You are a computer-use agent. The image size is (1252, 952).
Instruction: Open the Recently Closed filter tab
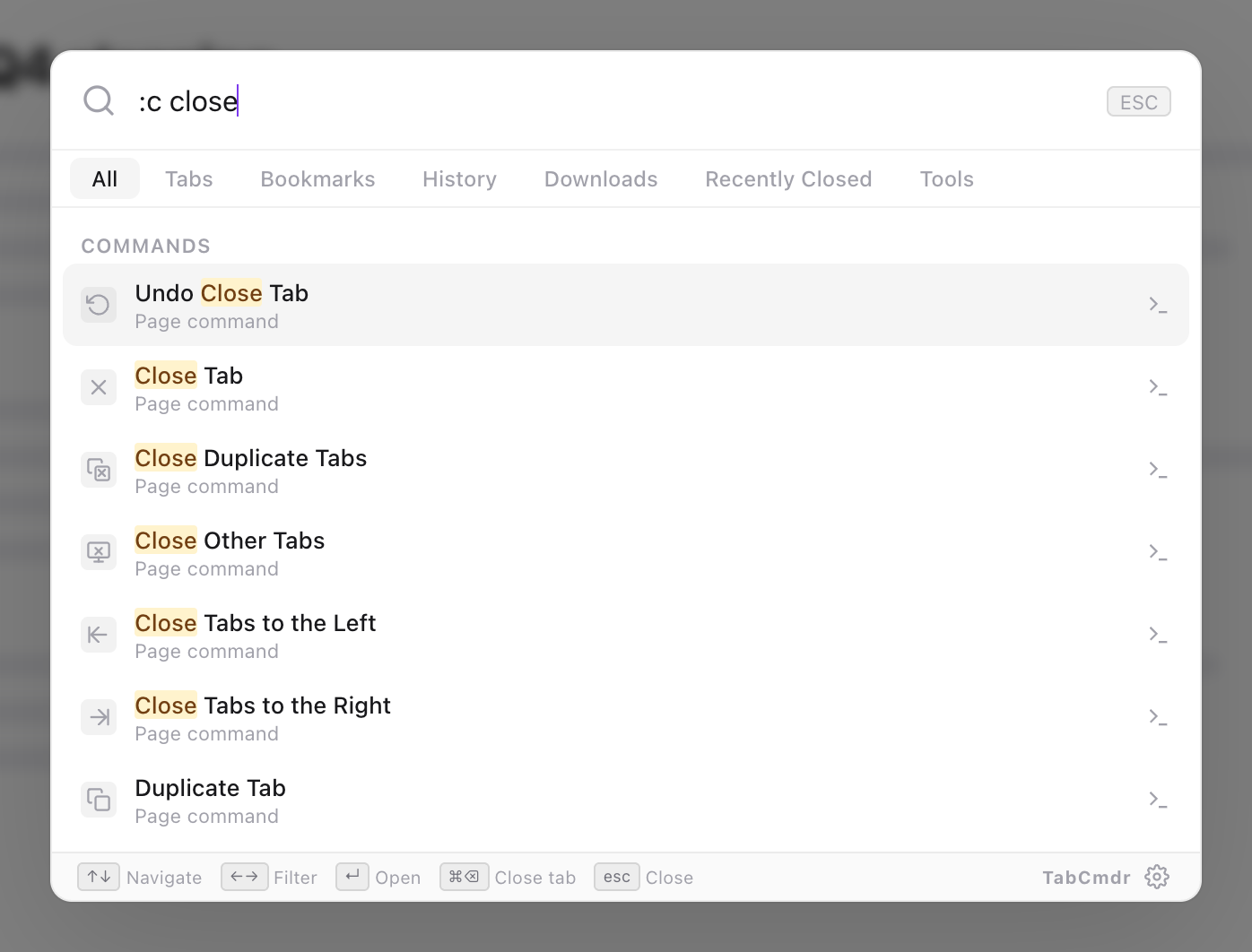788,178
